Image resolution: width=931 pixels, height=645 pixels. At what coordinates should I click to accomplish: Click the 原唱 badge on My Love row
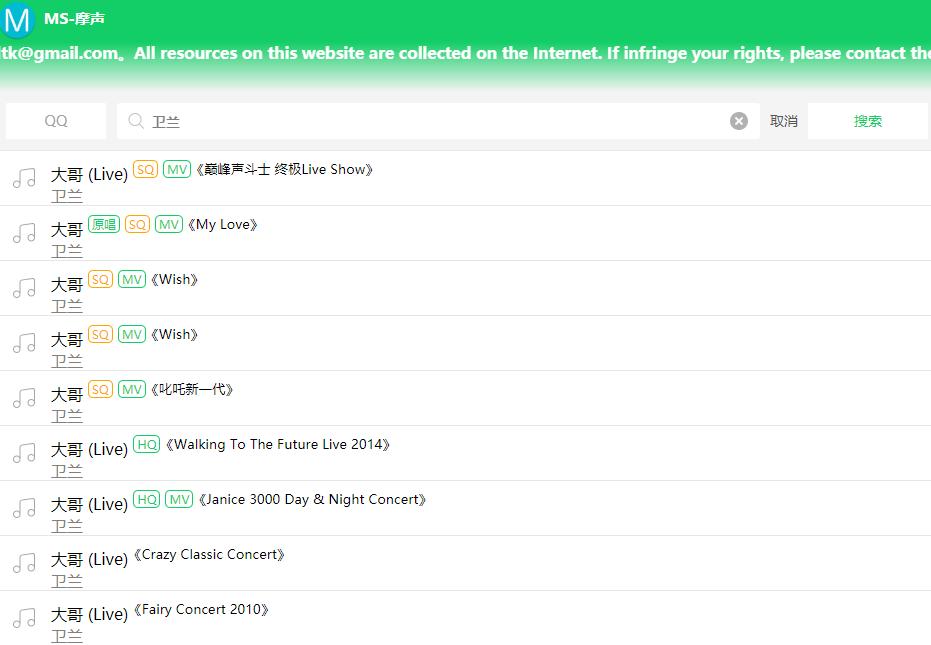[103, 225]
